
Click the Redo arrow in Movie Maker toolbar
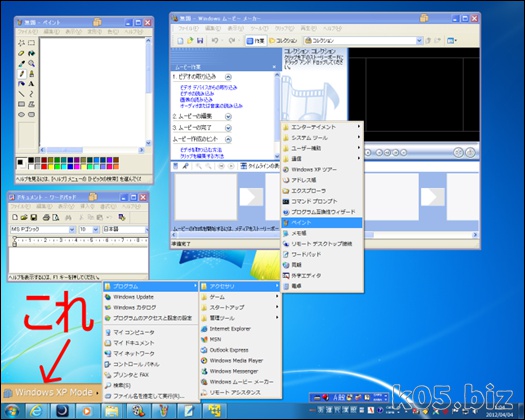[232, 41]
